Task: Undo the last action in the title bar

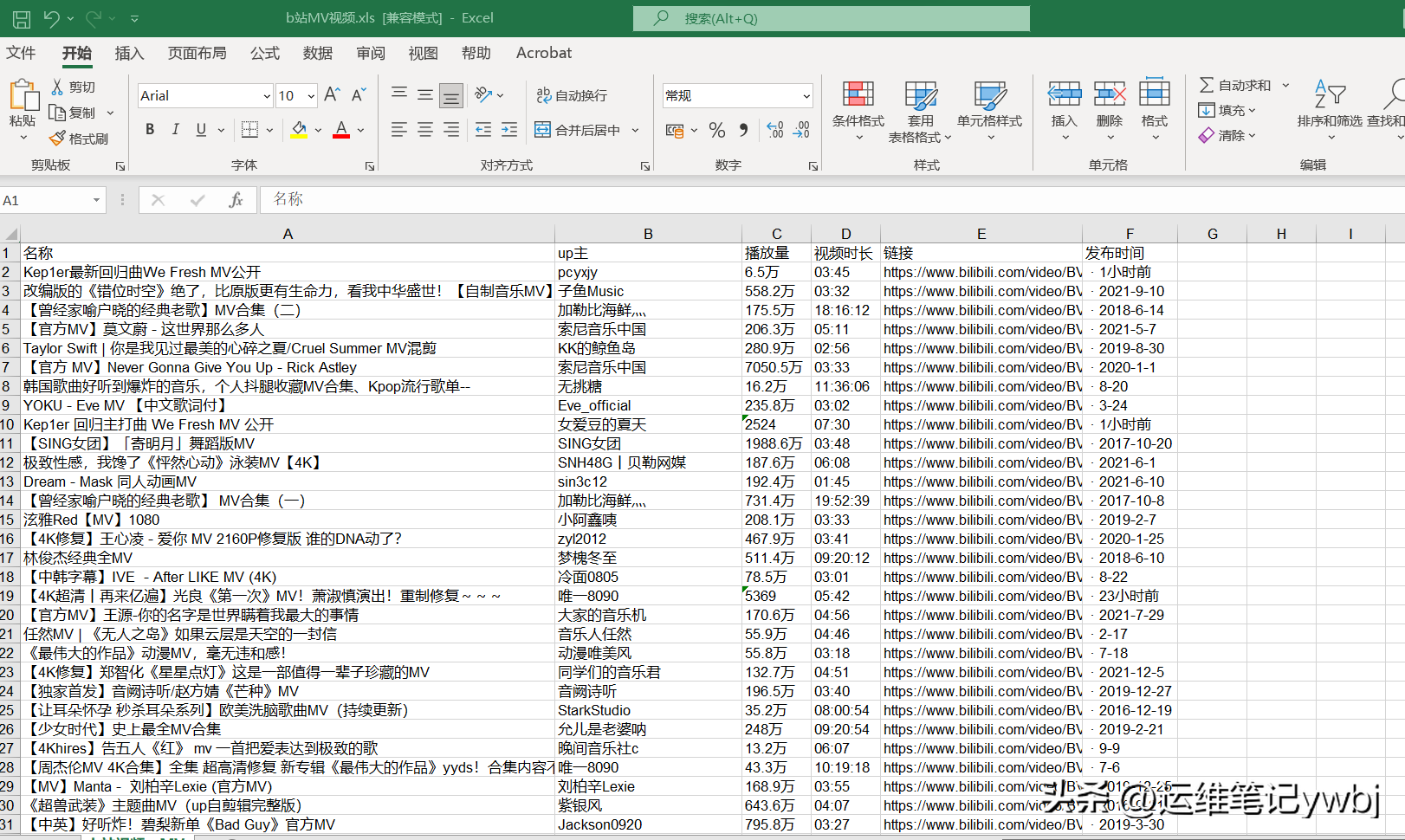Action: (52, 18)
